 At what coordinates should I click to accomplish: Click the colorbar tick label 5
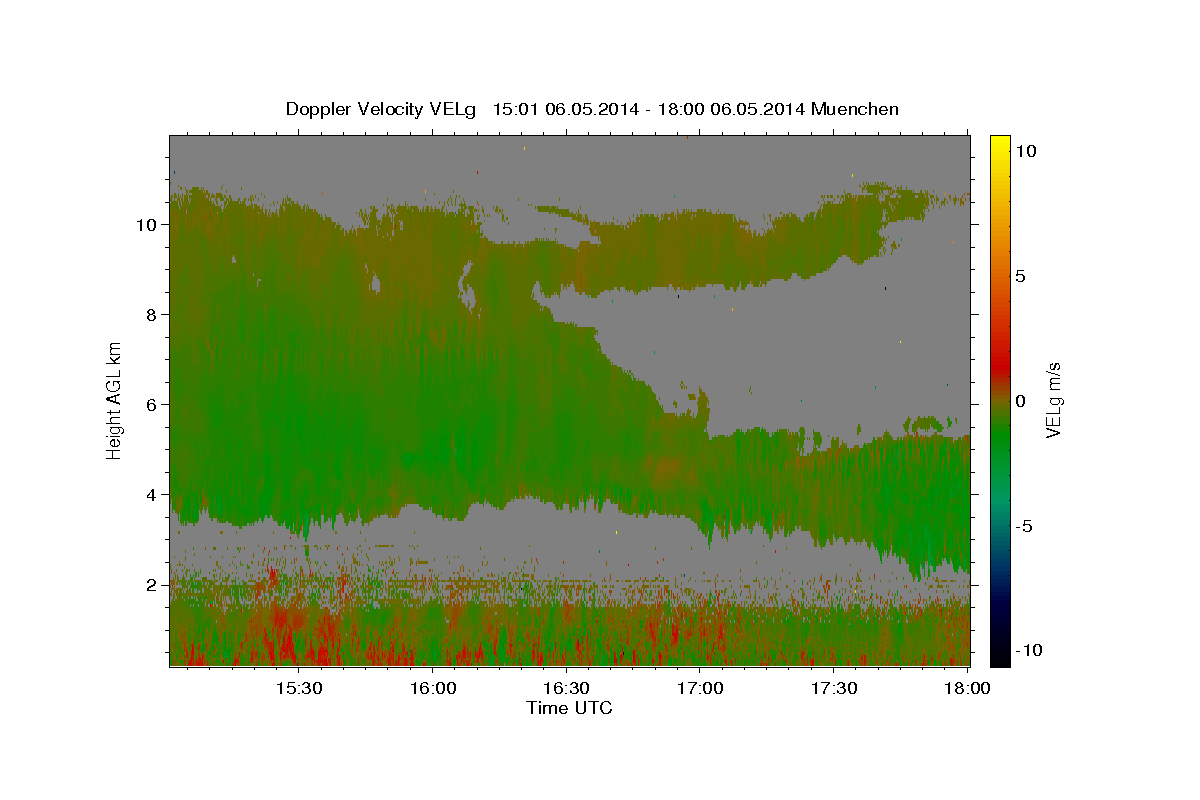point(1022,275)
